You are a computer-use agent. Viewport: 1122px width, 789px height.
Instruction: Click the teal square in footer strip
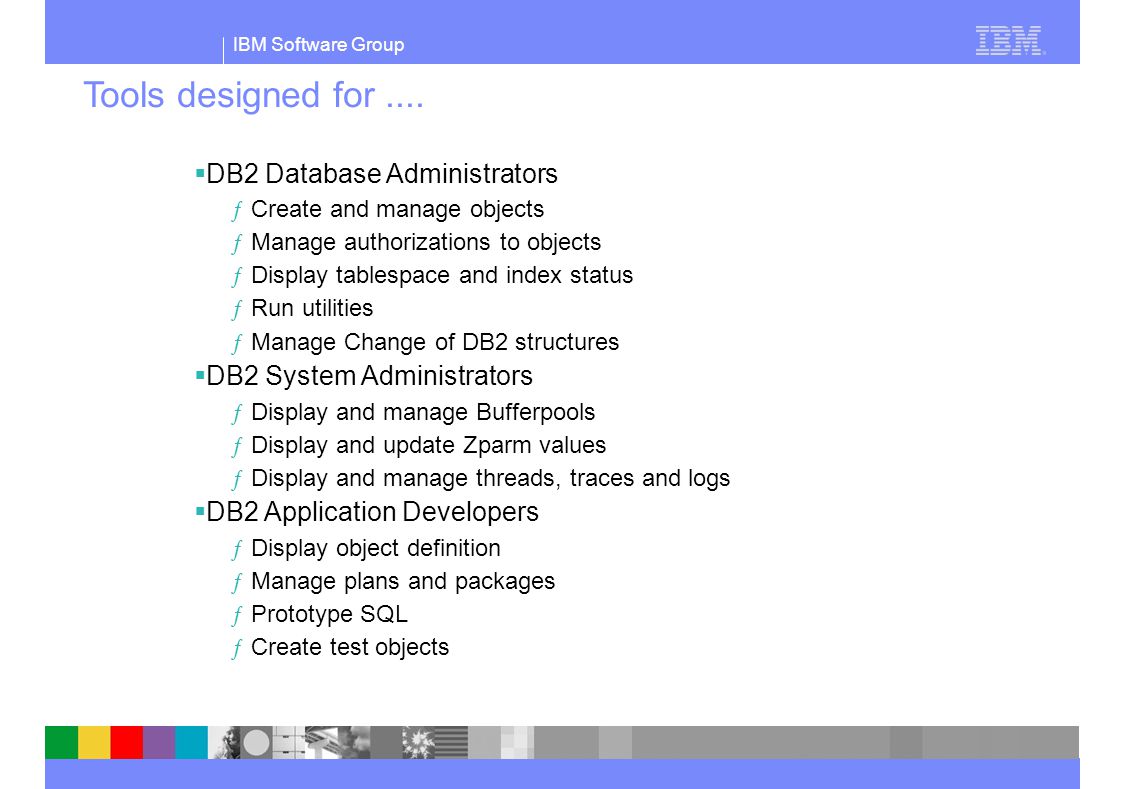[191, 743]
